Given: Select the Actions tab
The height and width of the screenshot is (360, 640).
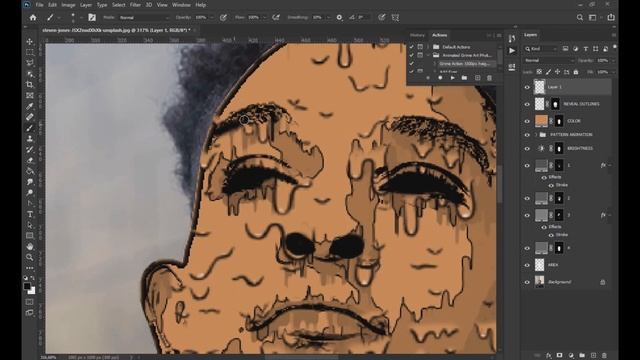Looking at the screenshot, I should [440, 36].
